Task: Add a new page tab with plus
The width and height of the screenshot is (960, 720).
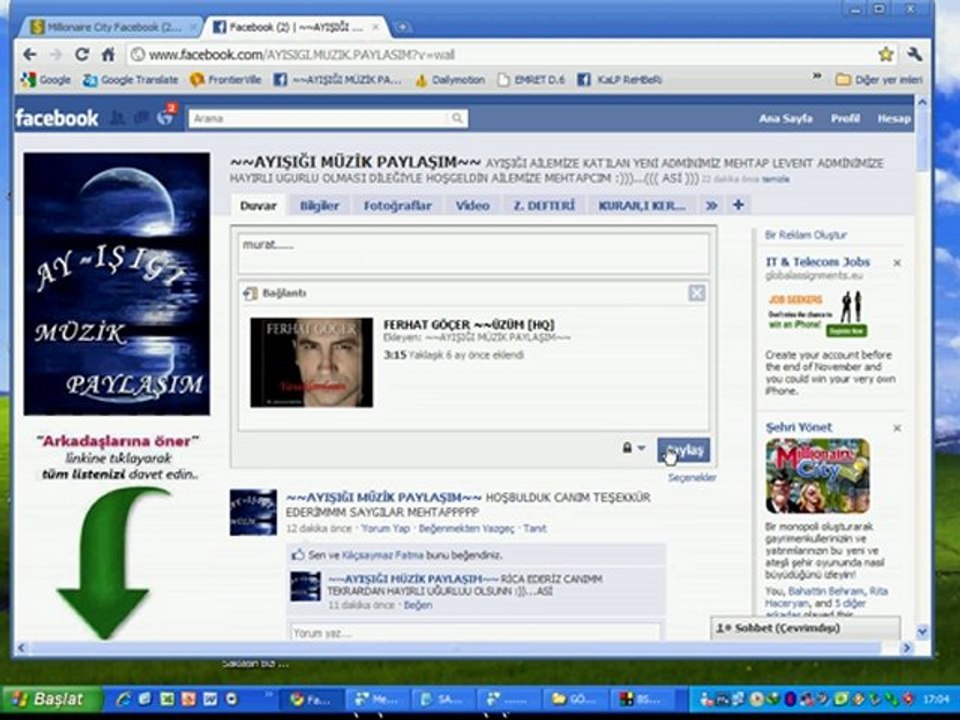Action: click(738, 205)
